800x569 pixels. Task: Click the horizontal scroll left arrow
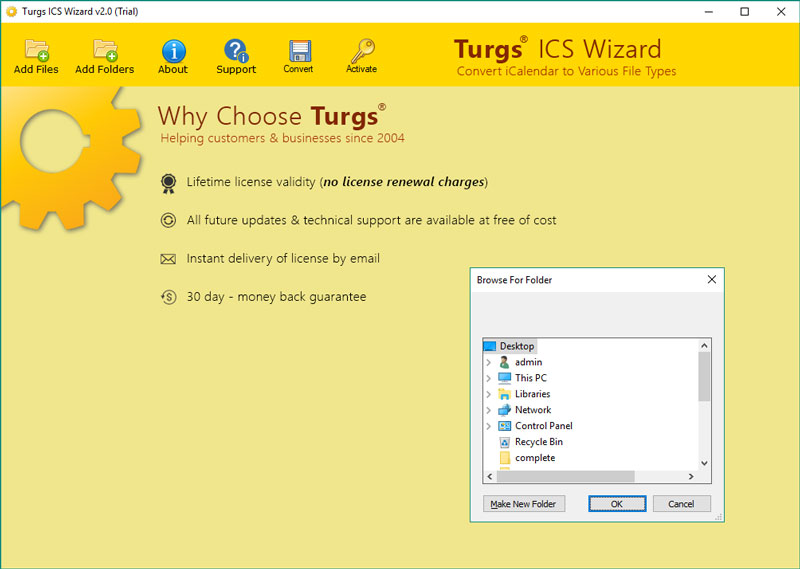(490, 477)
